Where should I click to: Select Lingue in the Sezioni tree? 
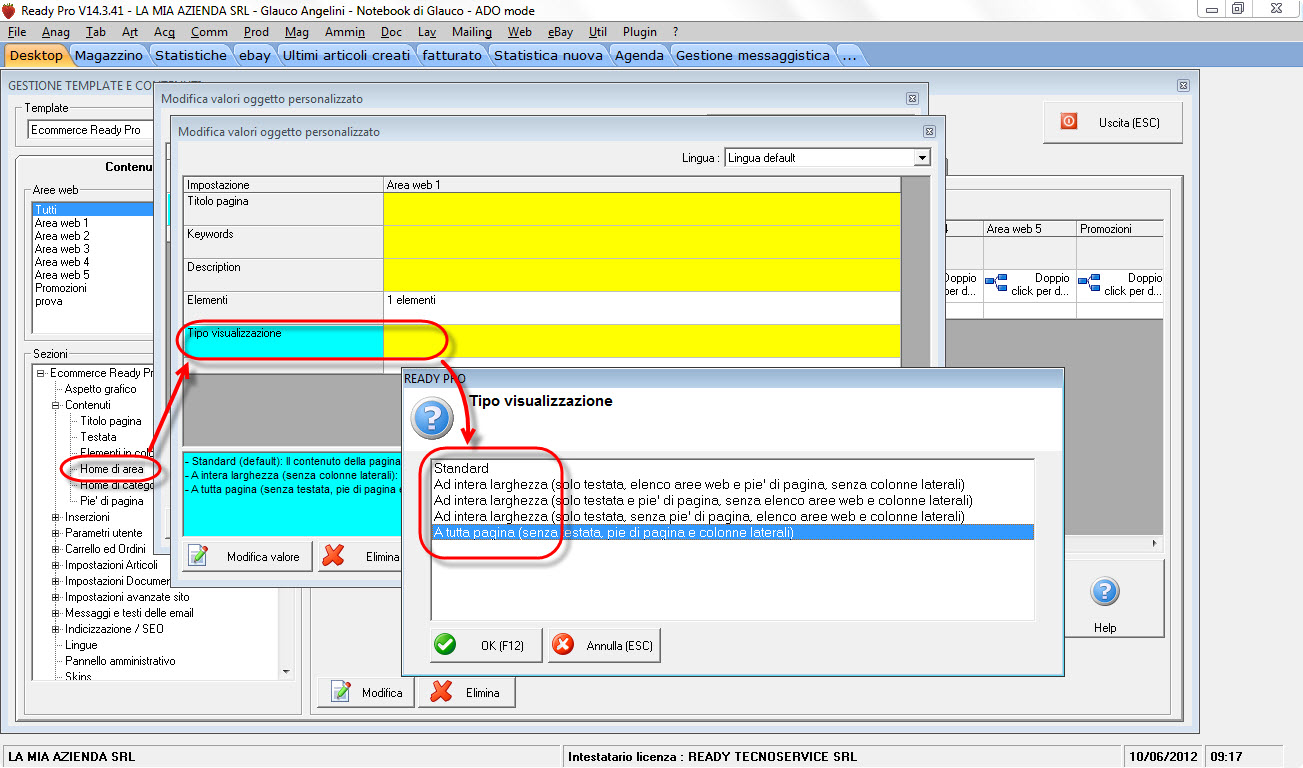(82, 645)
